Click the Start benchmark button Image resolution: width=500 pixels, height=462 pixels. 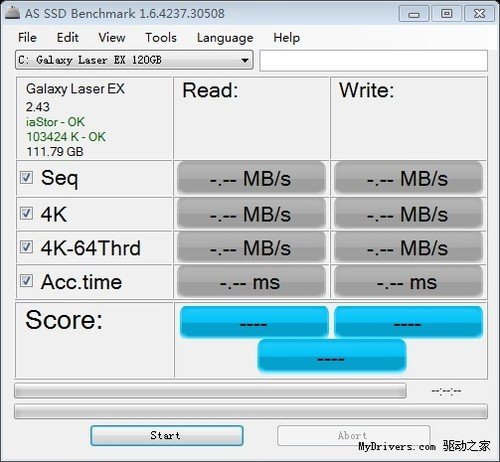coord(167,435)
